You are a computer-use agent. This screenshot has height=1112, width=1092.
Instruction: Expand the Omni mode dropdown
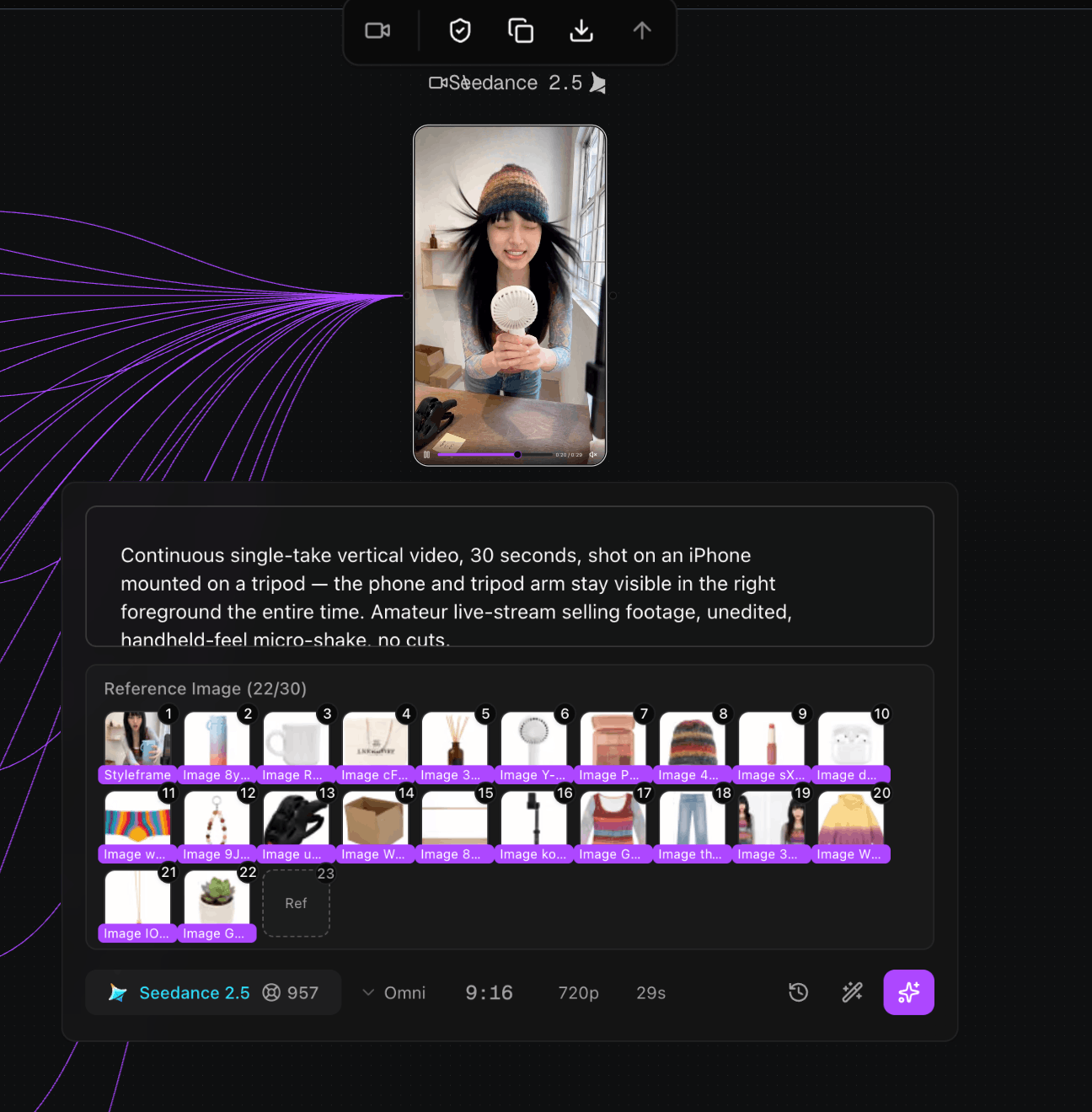tap(394, 993)
